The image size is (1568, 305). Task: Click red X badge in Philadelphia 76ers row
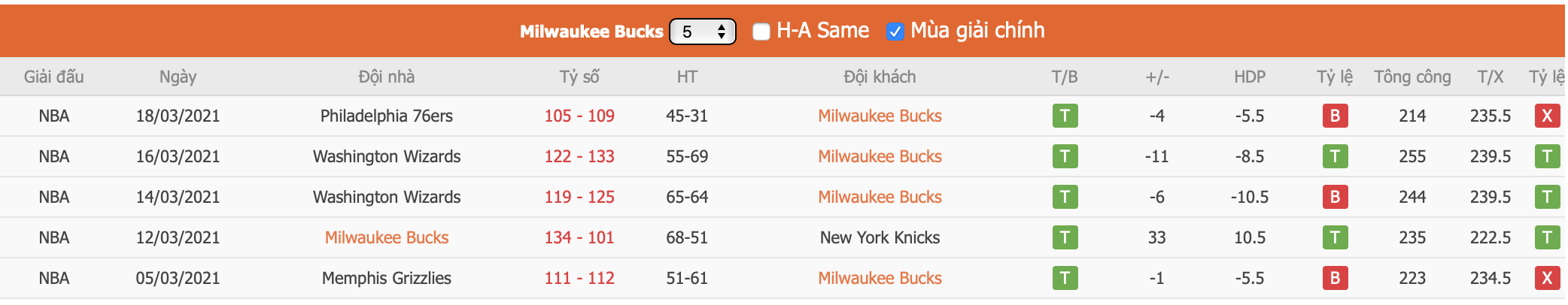(1547, 116)
